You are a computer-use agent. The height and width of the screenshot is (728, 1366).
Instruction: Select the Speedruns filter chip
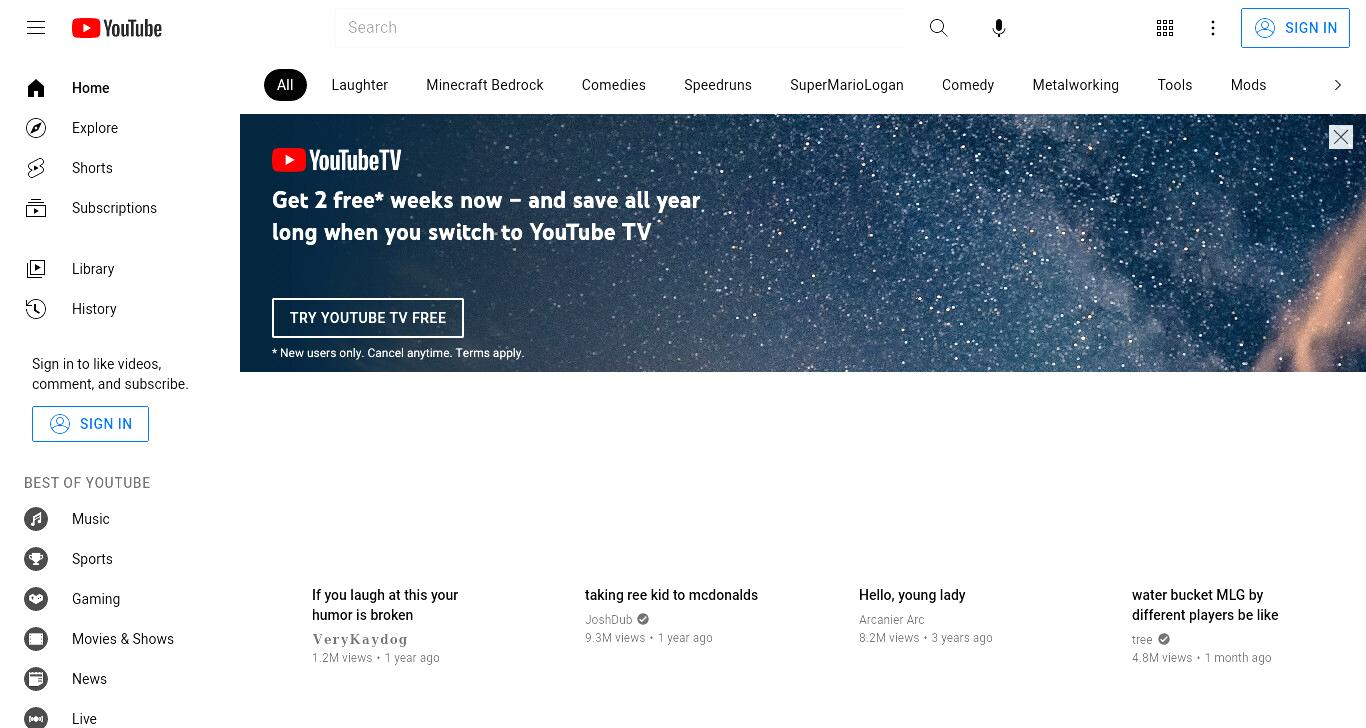click(x=718, y=85)
